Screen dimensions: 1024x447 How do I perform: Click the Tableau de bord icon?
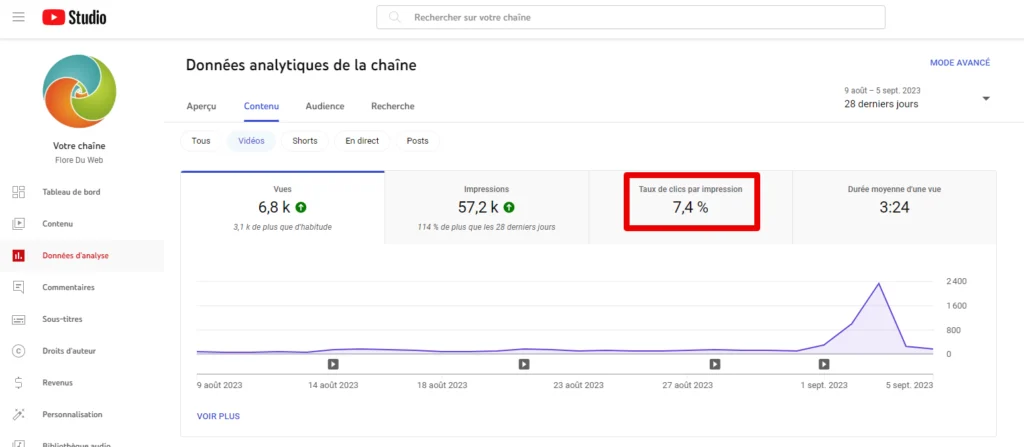[18, 192]
